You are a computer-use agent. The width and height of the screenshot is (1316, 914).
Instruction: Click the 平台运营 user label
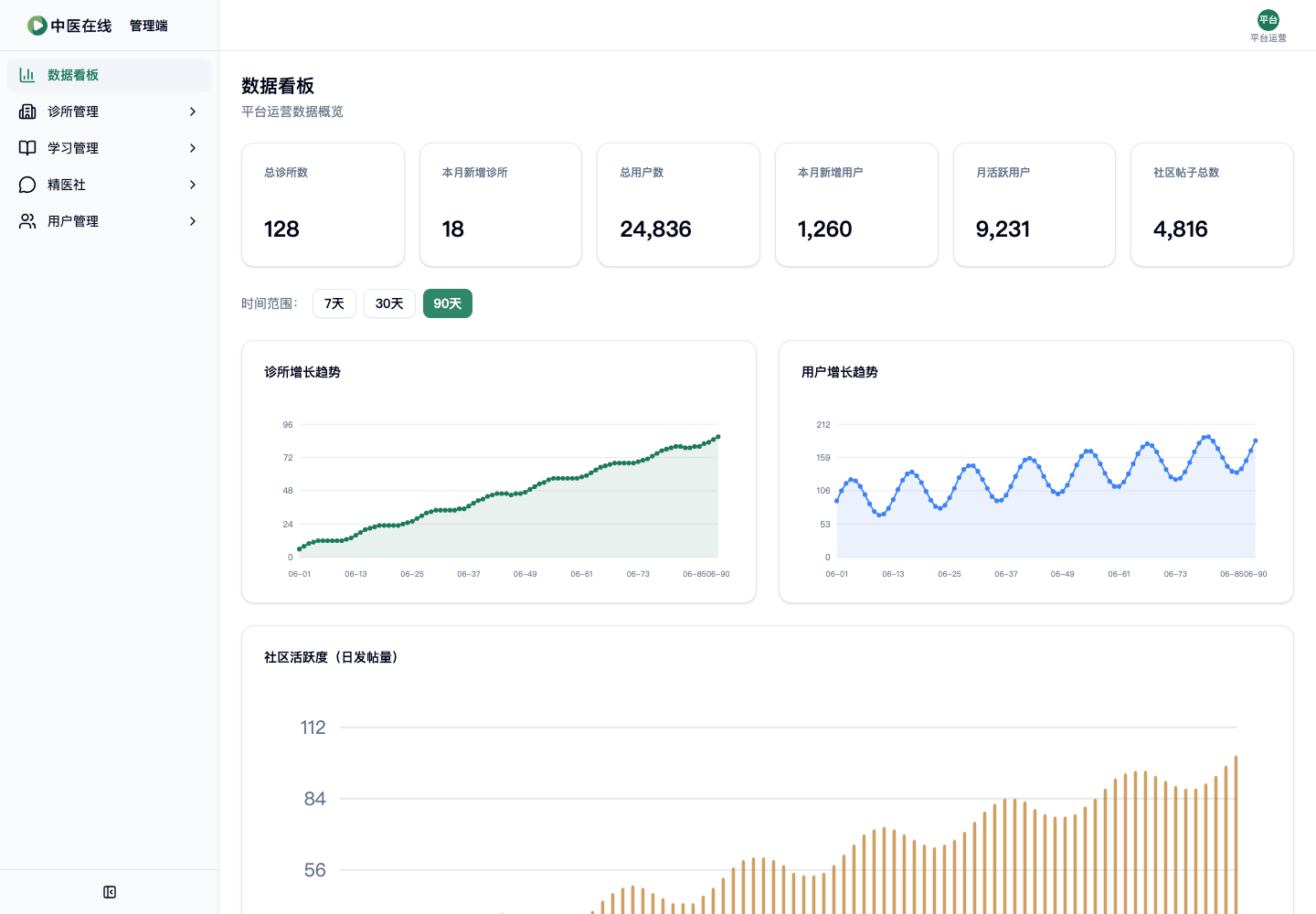[x=1268, y=38]
